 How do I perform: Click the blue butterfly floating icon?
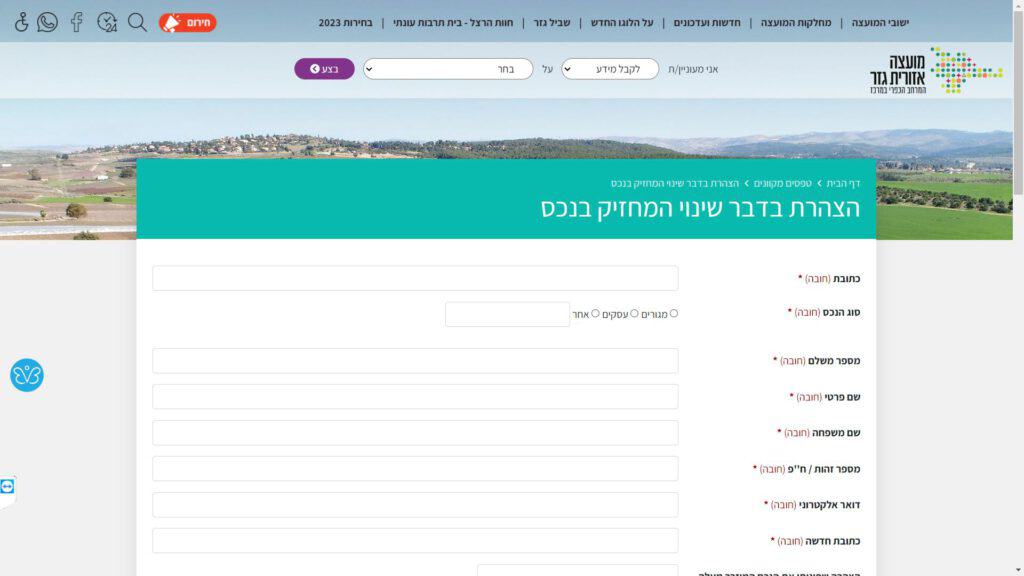click(x=27, y=375)
